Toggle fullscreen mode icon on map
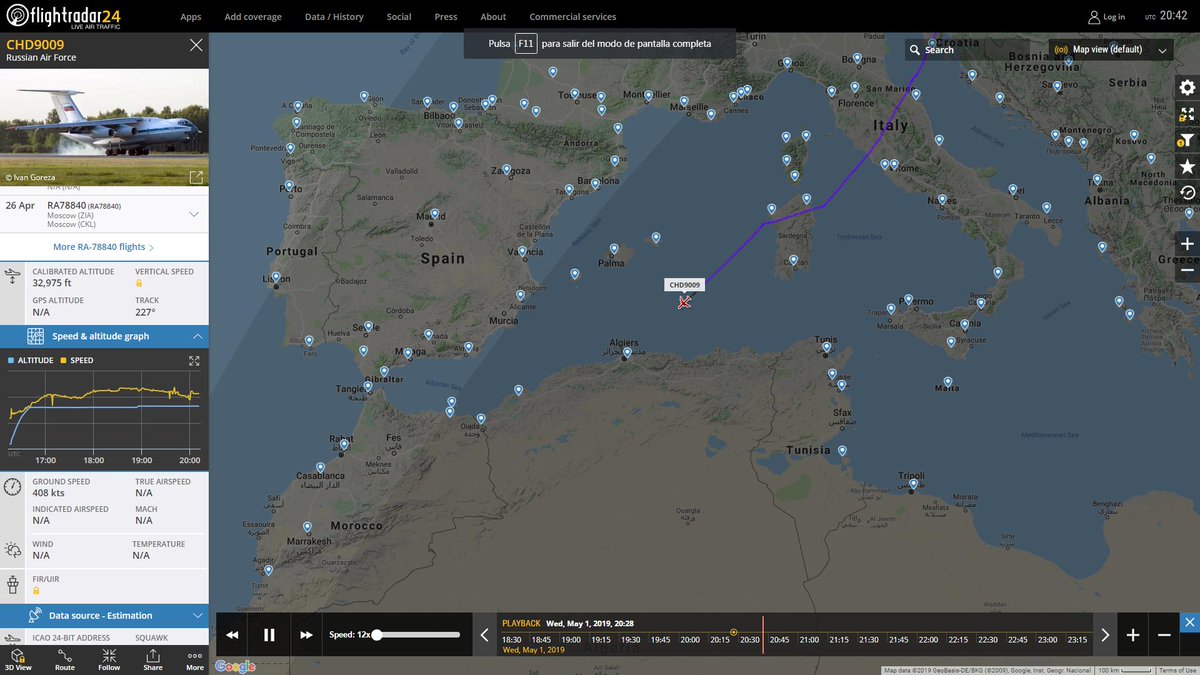Viewport: 1200px width, 675px height. (x=1187, y=115)
